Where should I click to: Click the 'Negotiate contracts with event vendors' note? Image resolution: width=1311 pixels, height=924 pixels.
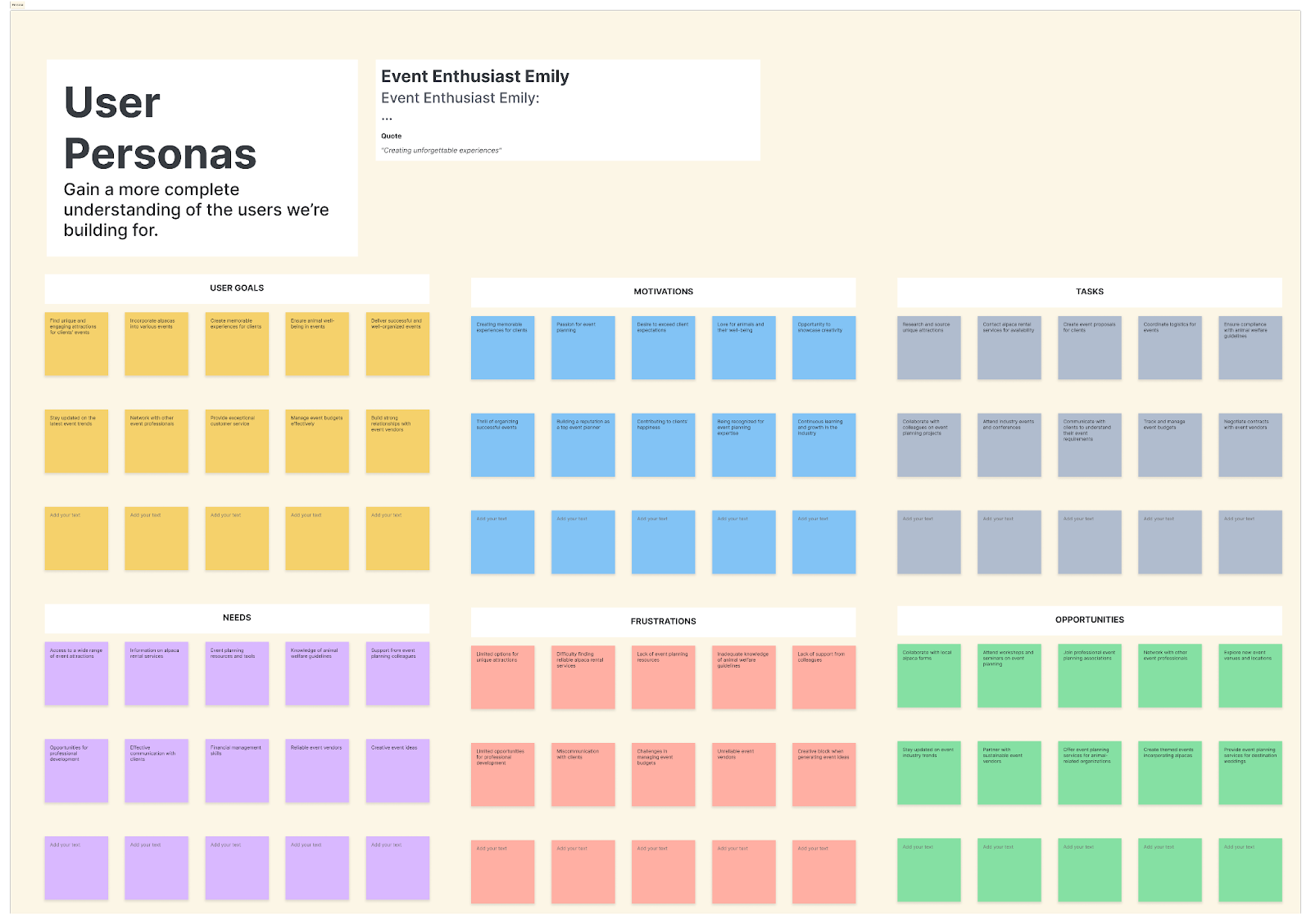pos(1250,444)
